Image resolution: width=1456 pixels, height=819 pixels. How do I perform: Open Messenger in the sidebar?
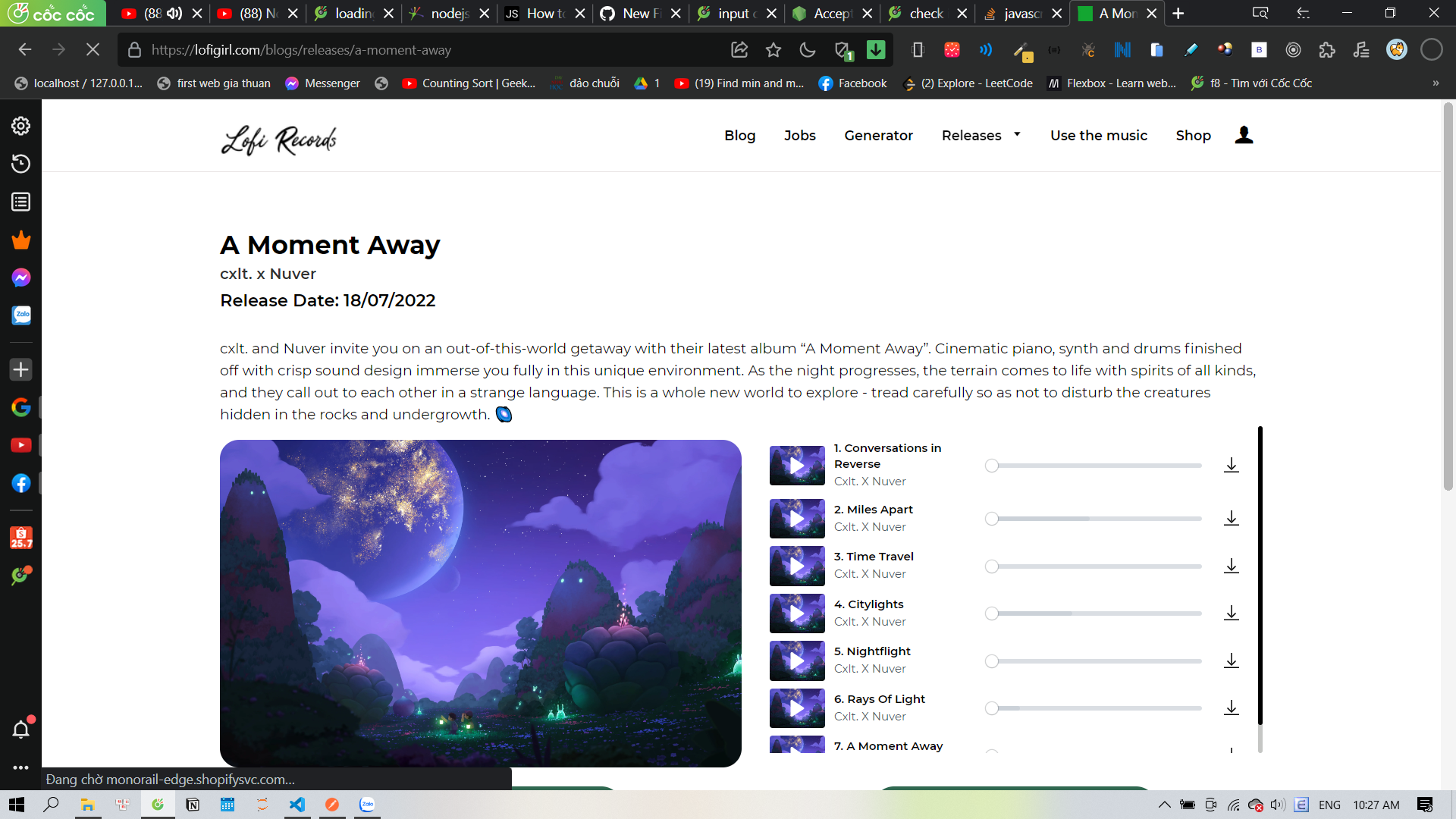pyautogui.click(x=20, y=278)
